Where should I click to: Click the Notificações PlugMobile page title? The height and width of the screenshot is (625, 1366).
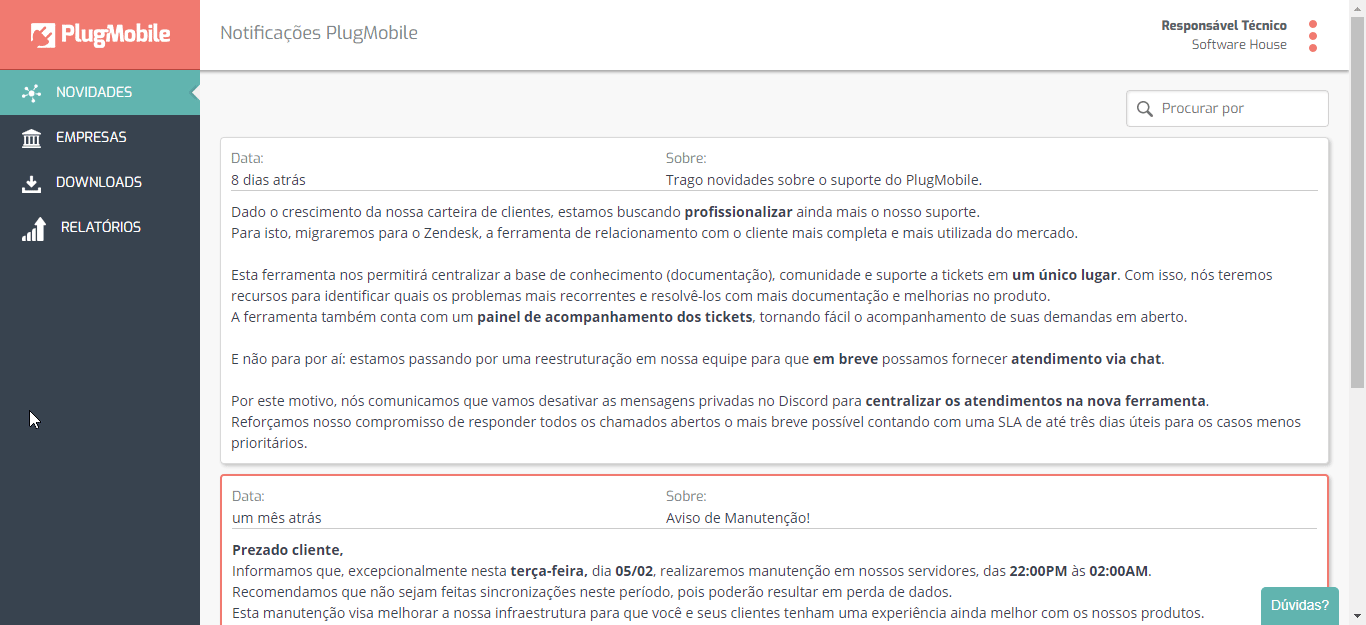point(319,33)
